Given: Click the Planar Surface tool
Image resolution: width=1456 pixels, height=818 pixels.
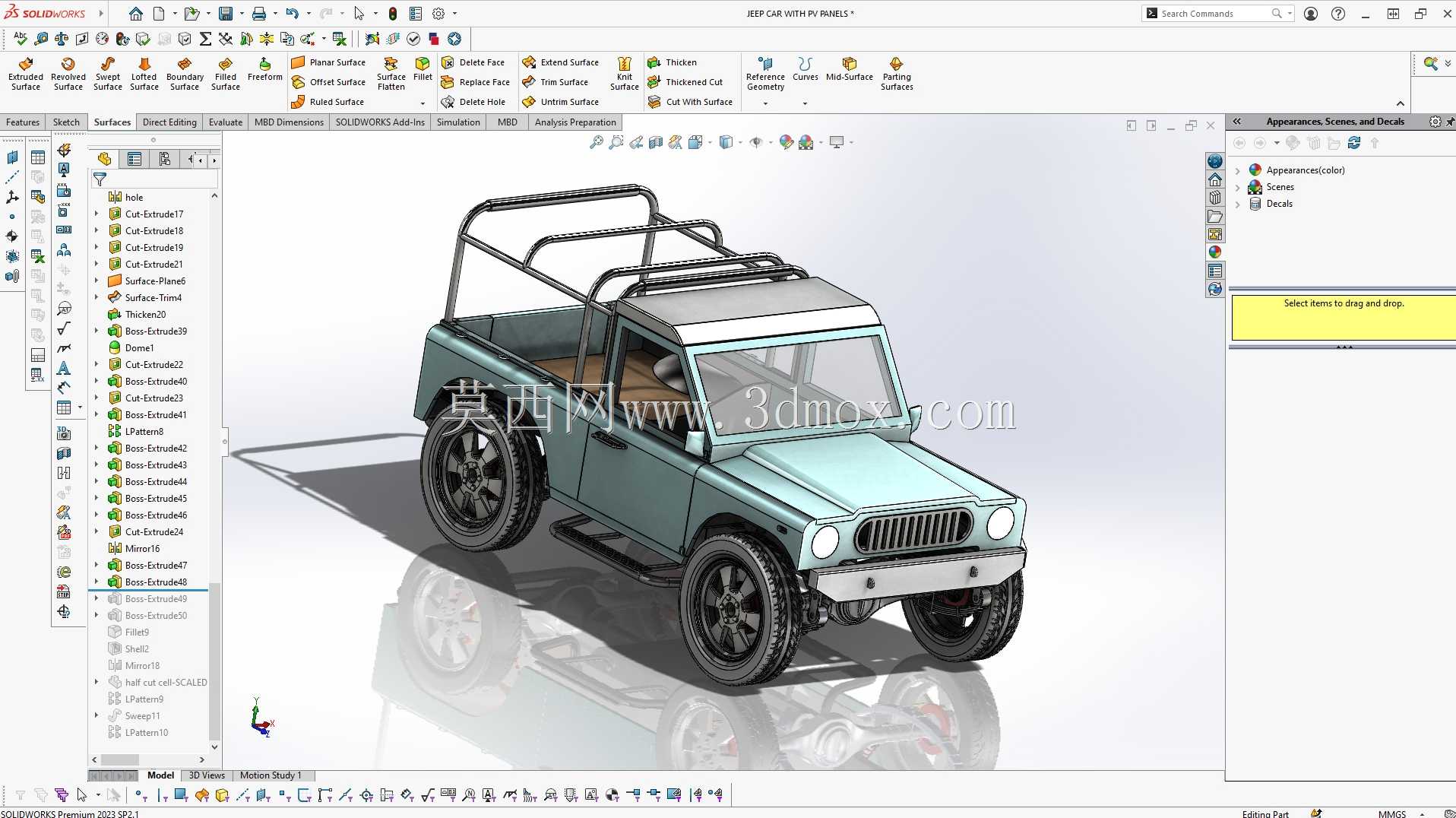Looking at the screenshot, I should point(329,62).
